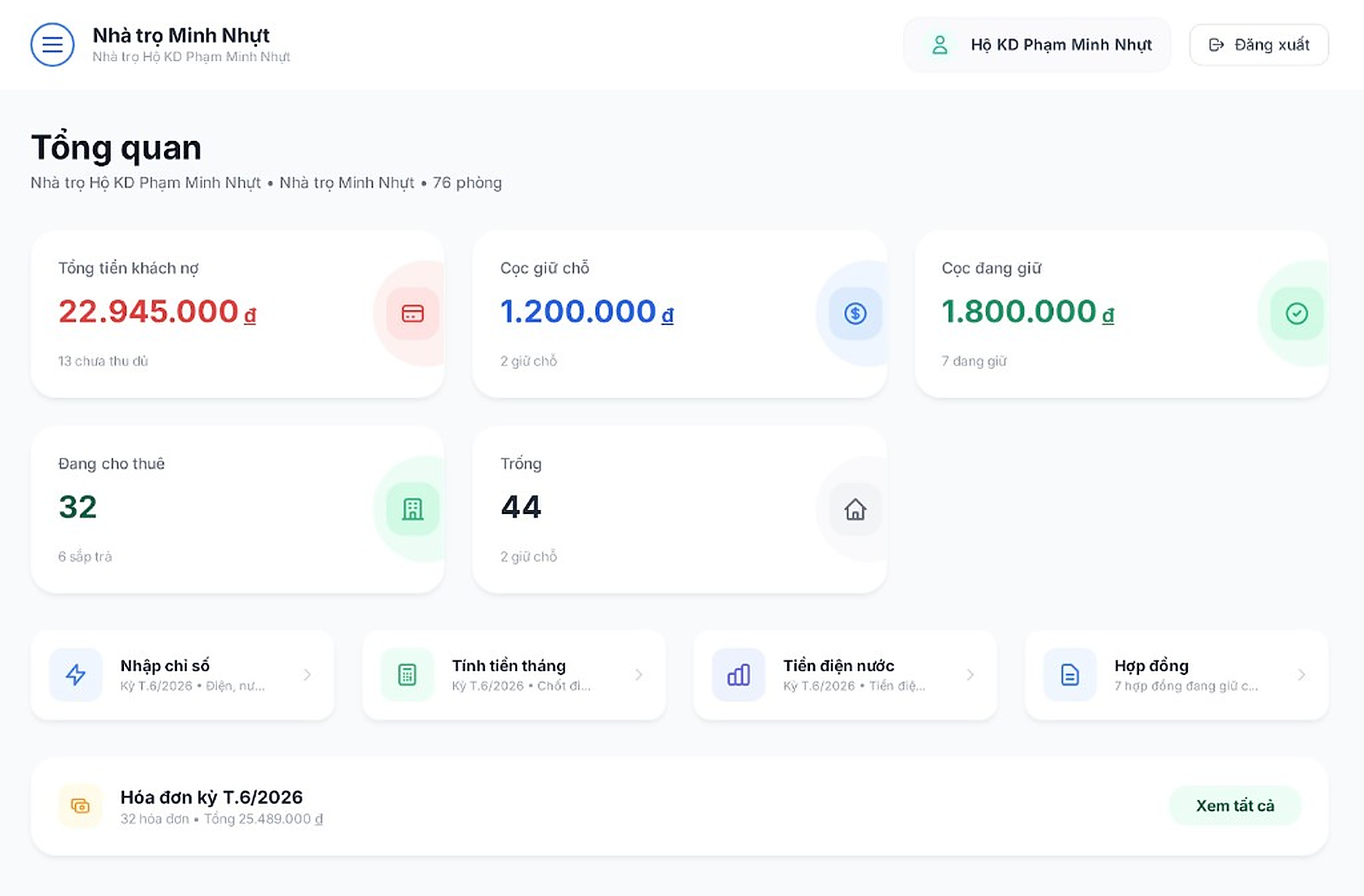Click the green building rented-rooms icon
Image resolution: width=1364 pixels, height=896 pixels.
point(412,509)
